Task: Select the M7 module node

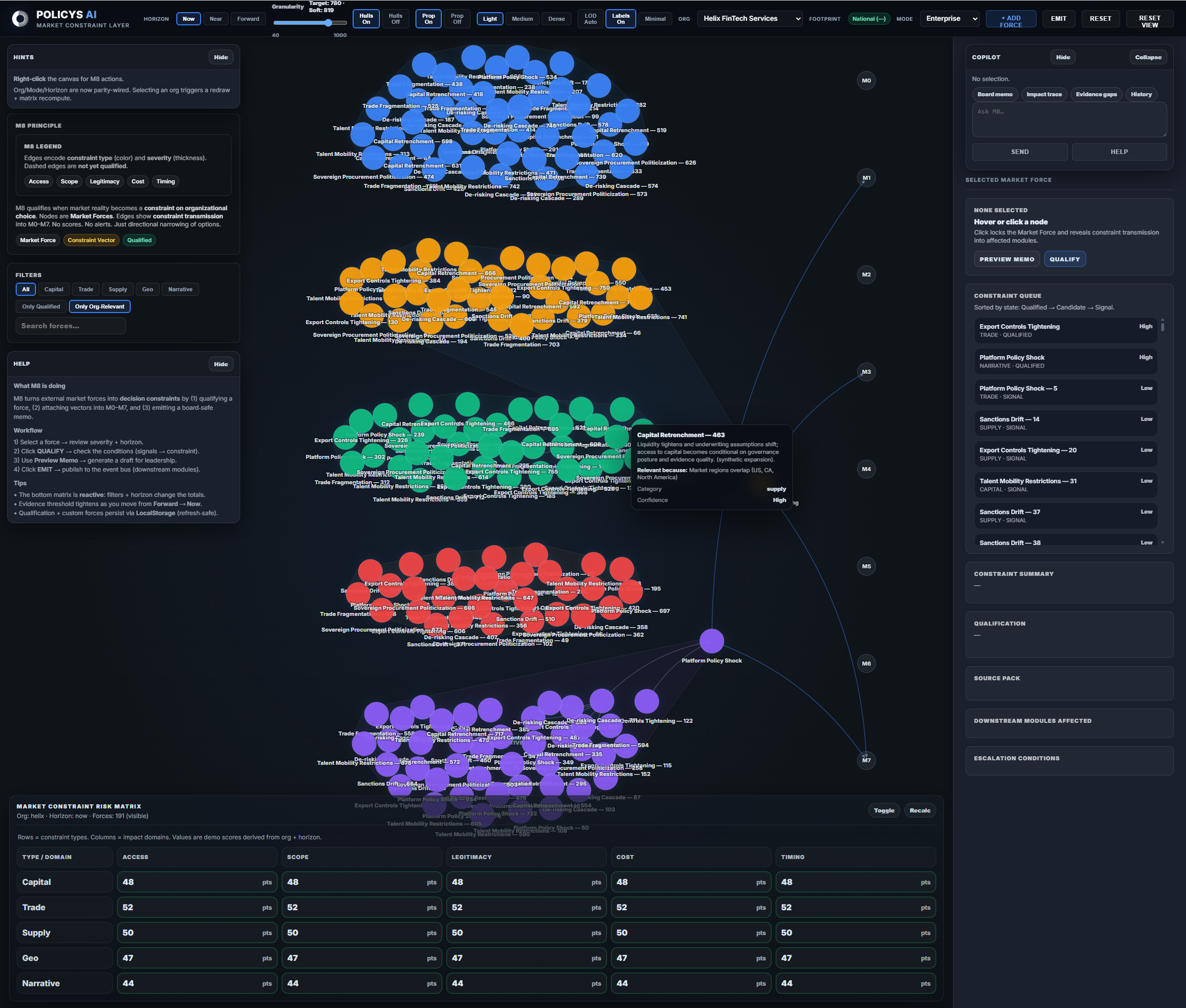Action: [x=866, y=760]
